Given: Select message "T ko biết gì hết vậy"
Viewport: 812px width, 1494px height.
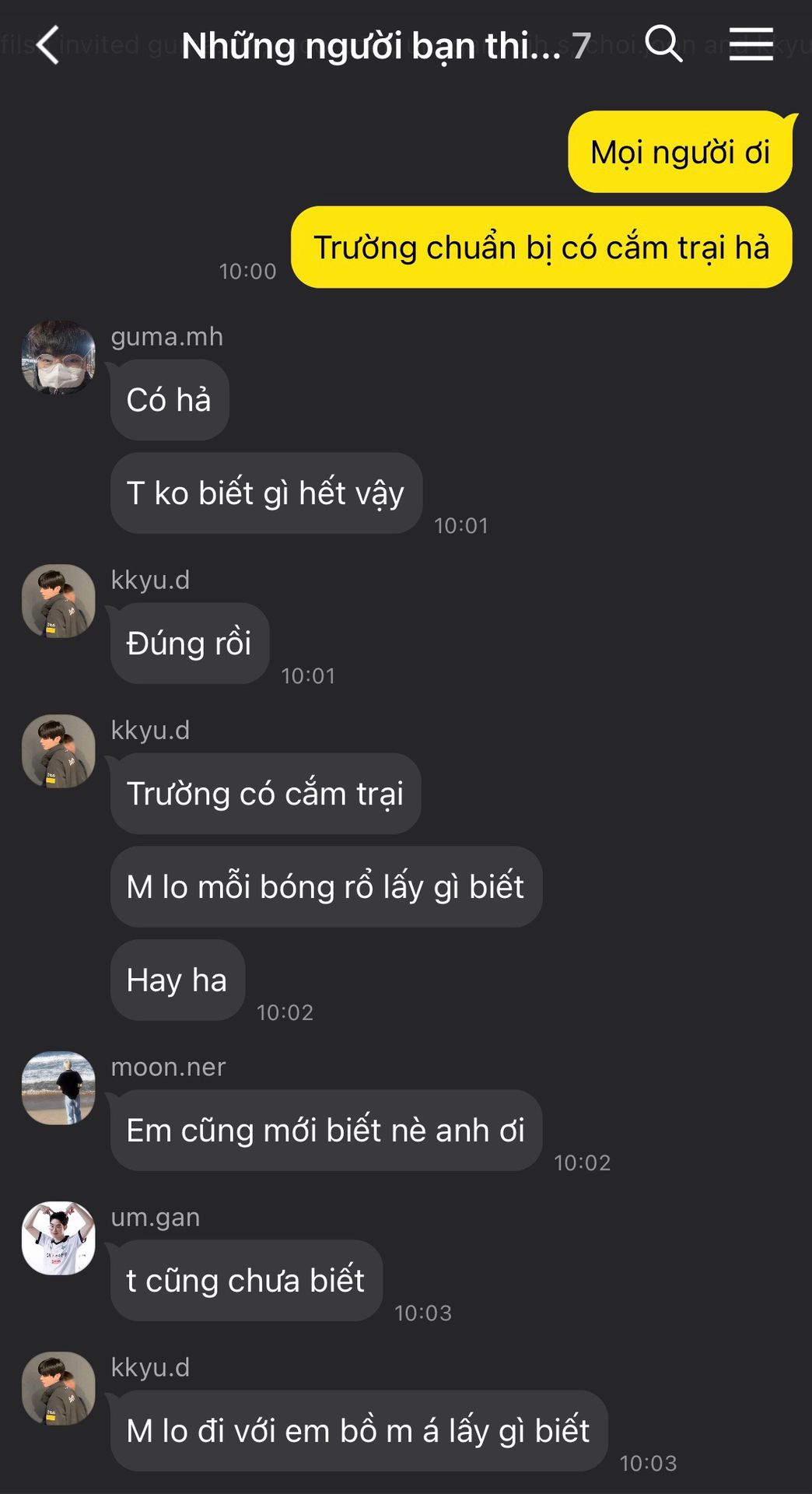Looking at the screenshot, I should pos(266,493).
